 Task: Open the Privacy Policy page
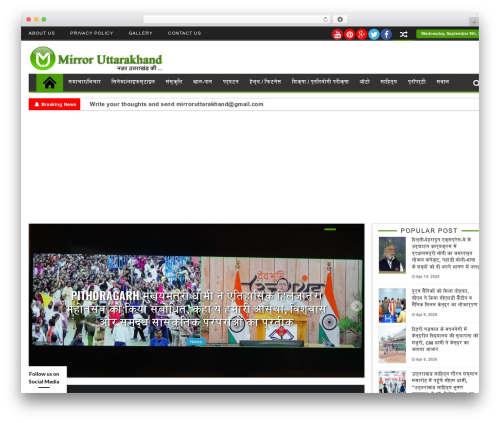pos(91,33)
